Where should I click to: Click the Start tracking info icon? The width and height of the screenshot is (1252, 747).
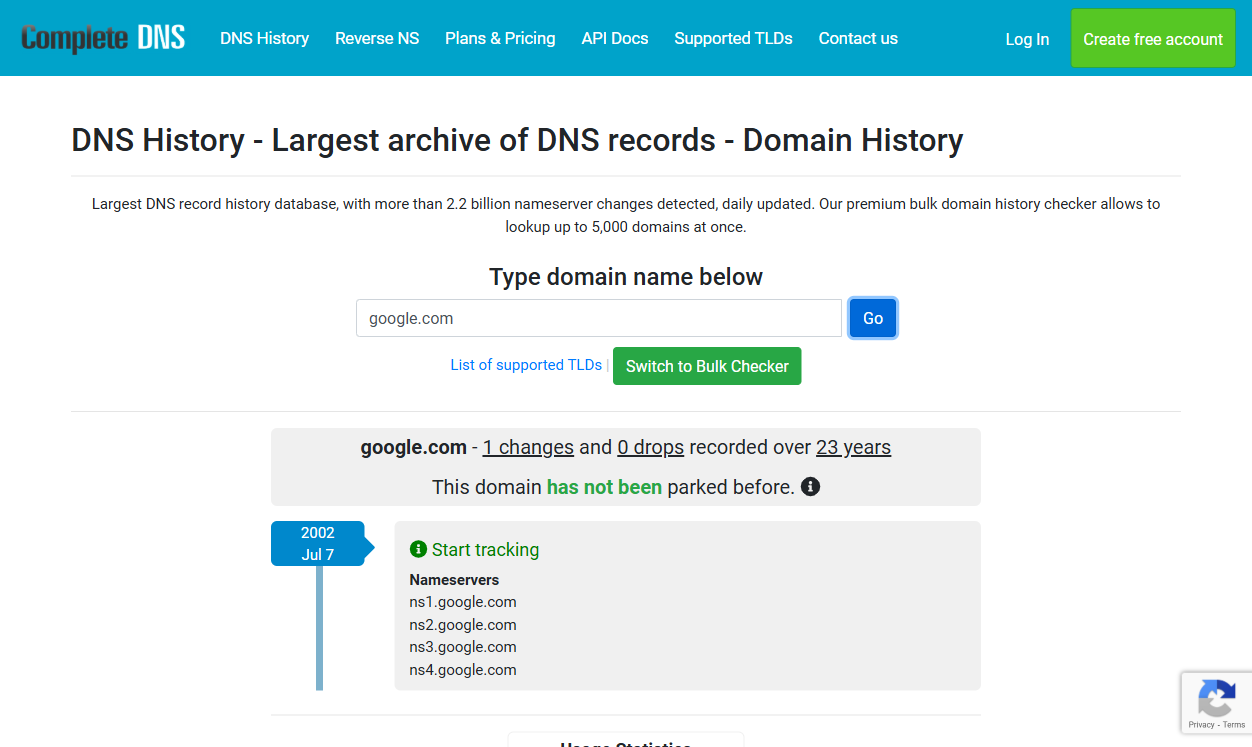[x=418, y=549]
